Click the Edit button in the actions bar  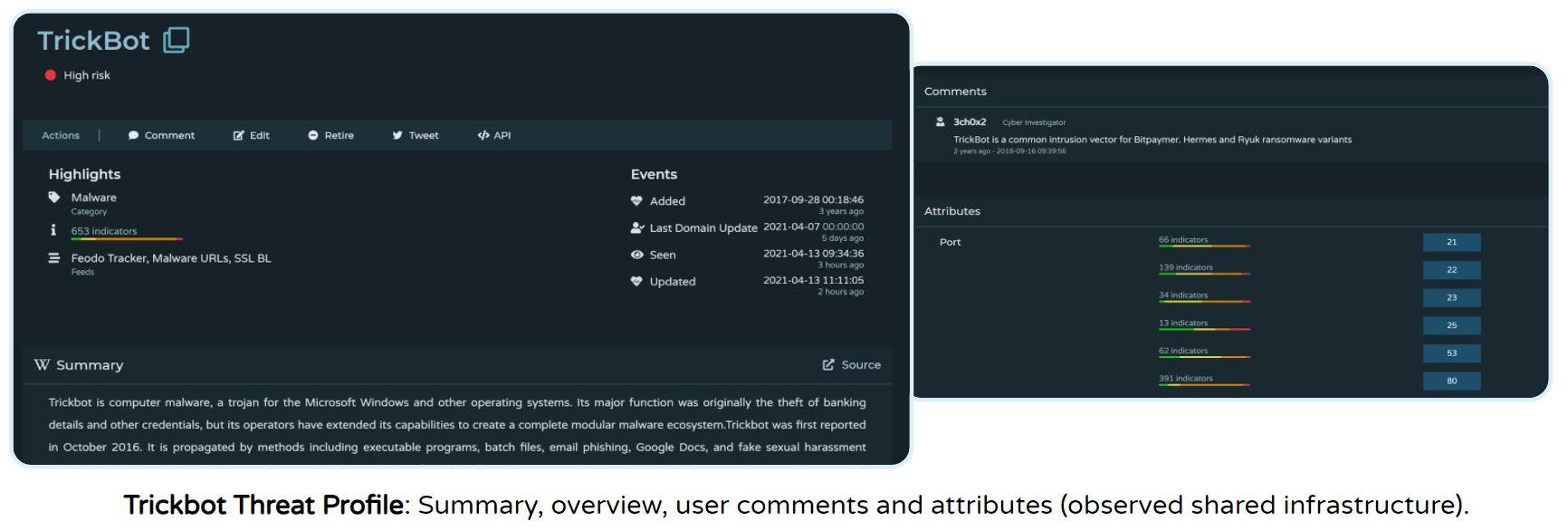[251, 135]
